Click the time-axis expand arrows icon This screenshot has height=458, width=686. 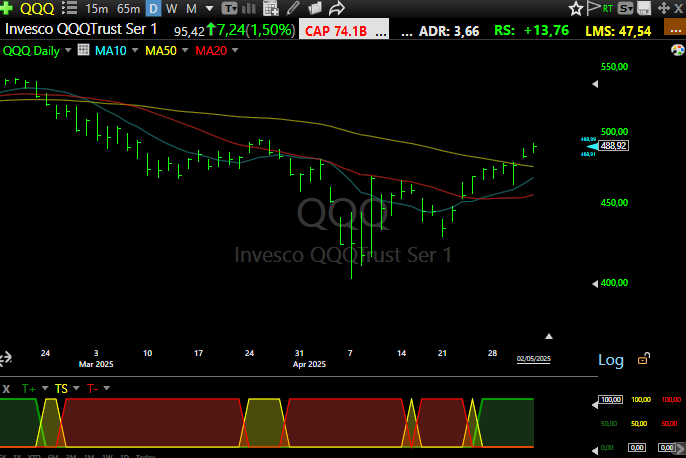click(x=6, y=358)
